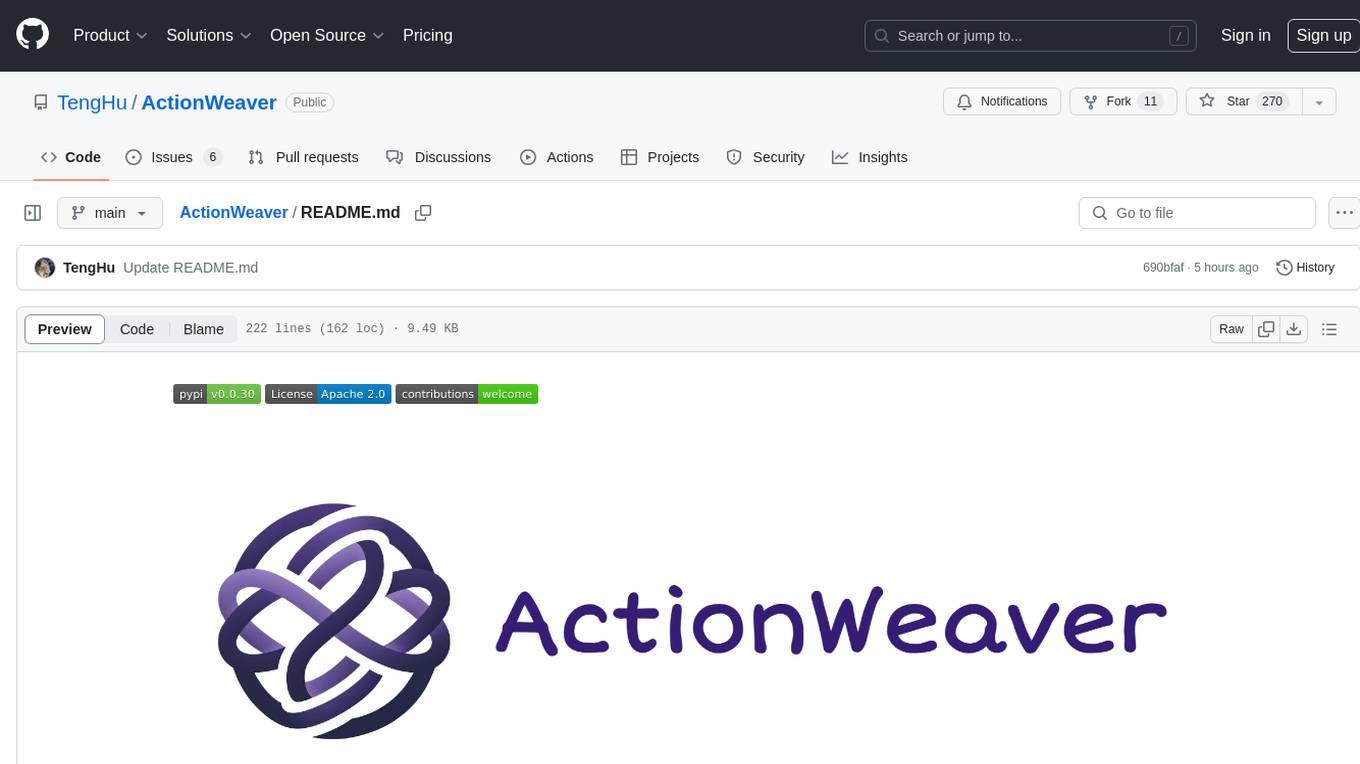1360x764 pixels.
Task: Focus the Go to file field
Action: [x=1197, y=213]
